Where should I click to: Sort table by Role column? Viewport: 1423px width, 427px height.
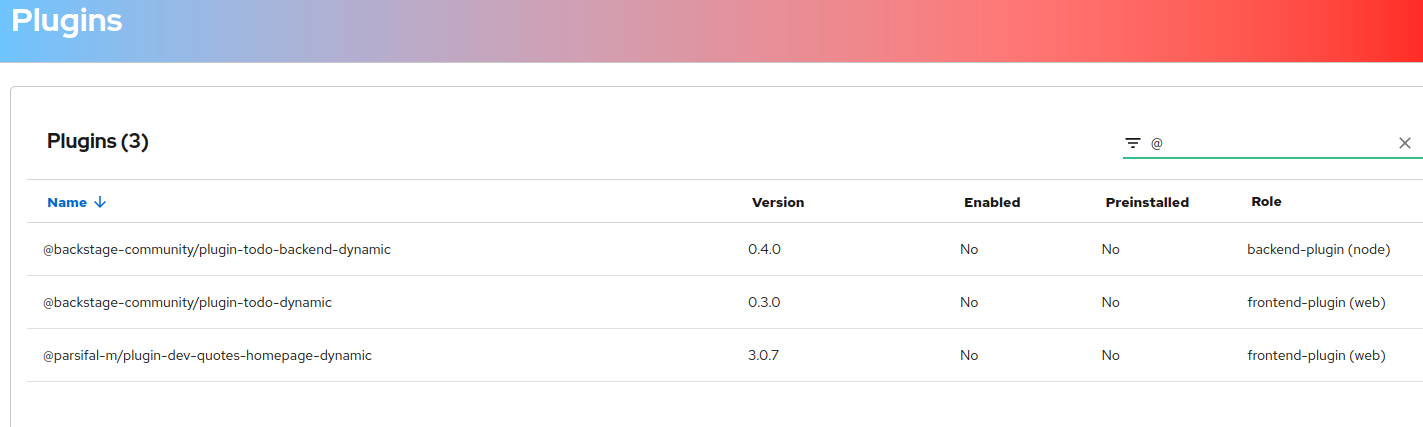click(x=1265, y=202)
